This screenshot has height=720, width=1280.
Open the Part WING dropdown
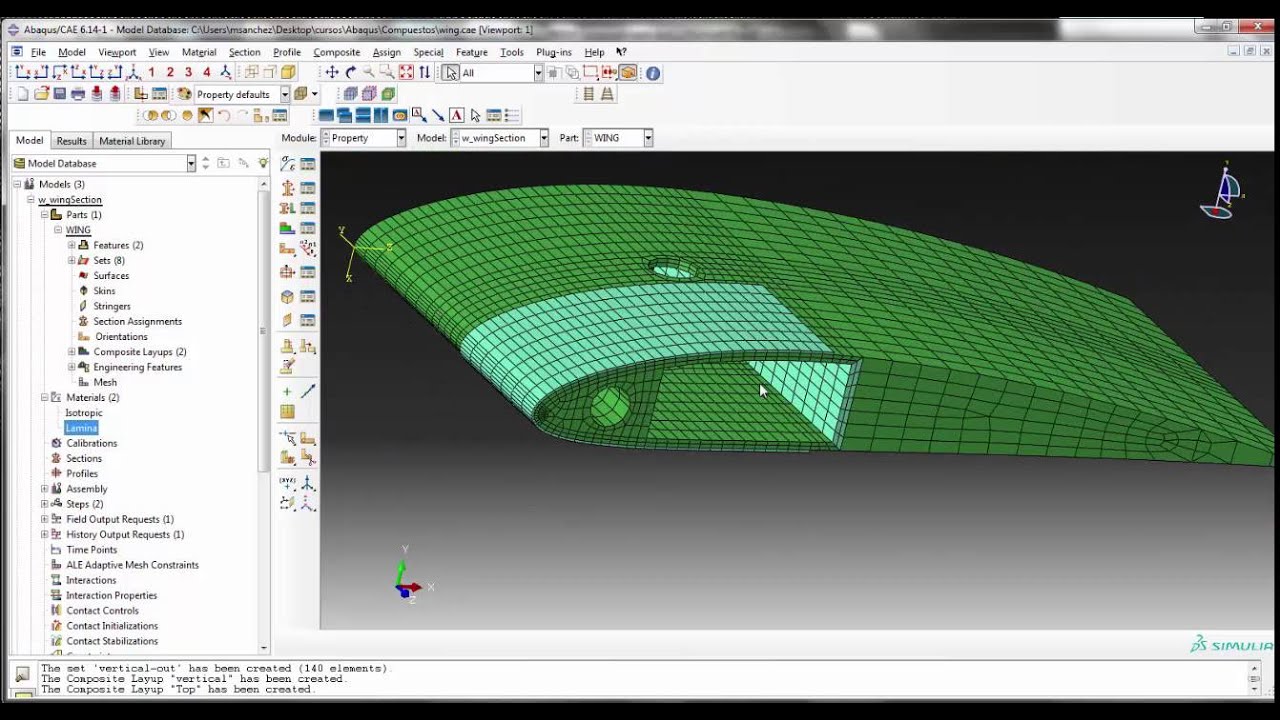click(x=648, y=138)
